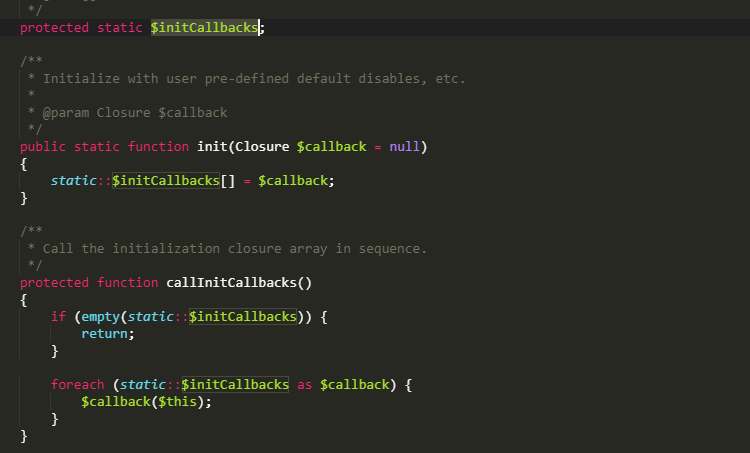Click the 'return;' statement
This screenshot has width=750, height=453.
click(x=108, y=334)
